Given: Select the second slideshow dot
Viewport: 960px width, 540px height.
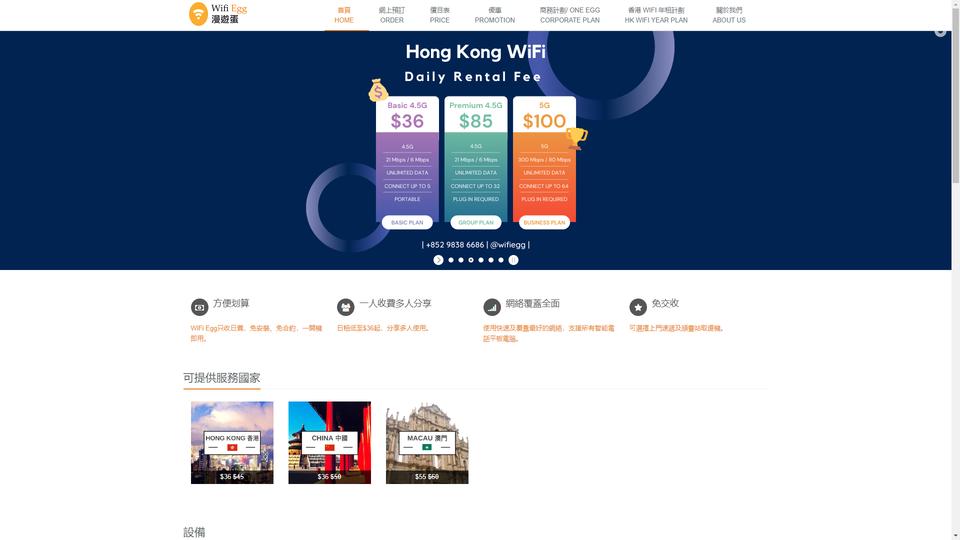Looking at the screenshot, I should tap(461, 260).
